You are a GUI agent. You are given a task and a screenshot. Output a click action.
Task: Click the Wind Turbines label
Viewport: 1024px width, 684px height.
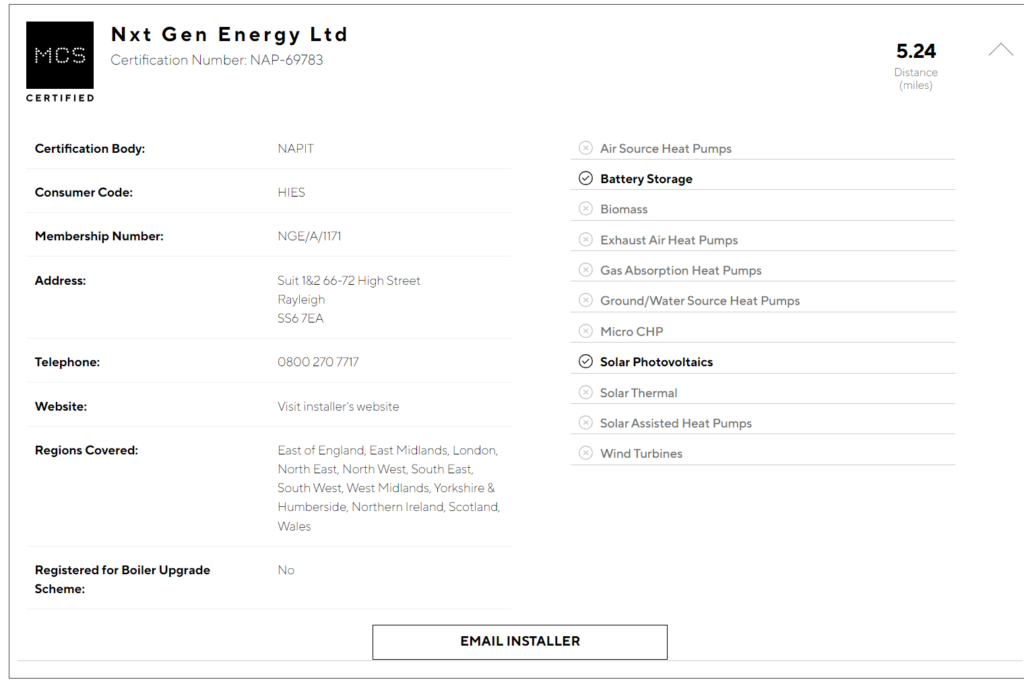[x=641, y=453]
